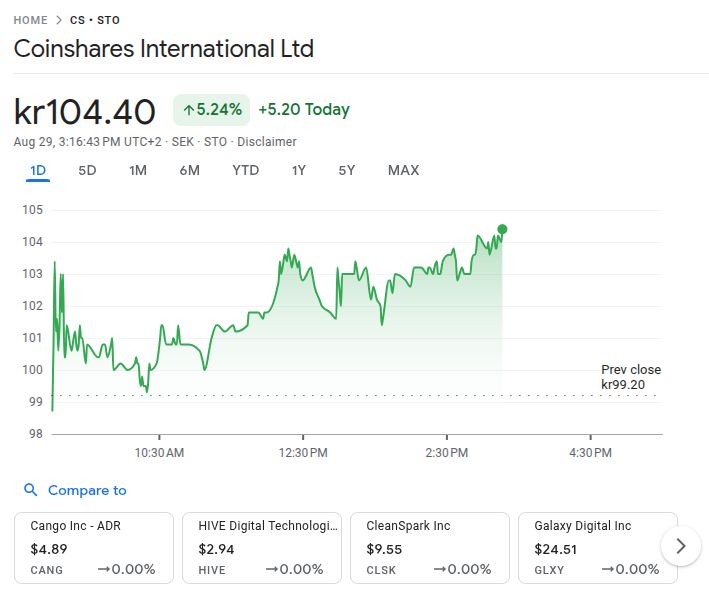
Task: Click the kr104.40 price text
Action: pos(85,111)
